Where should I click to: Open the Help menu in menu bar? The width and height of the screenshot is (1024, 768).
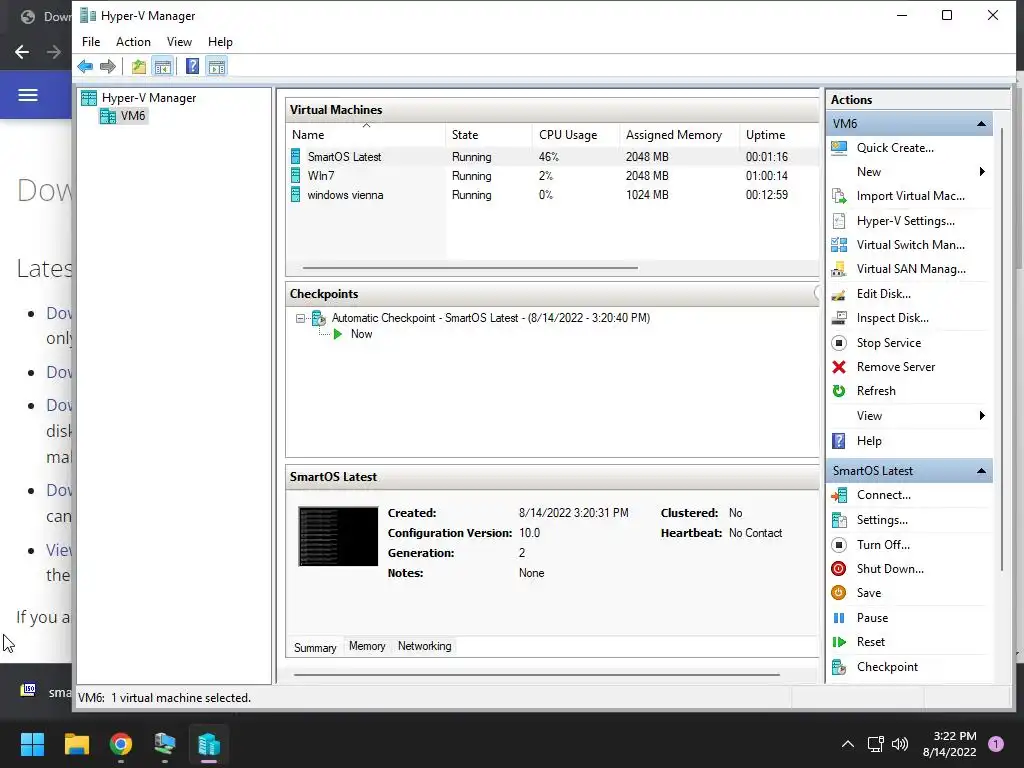220,42
